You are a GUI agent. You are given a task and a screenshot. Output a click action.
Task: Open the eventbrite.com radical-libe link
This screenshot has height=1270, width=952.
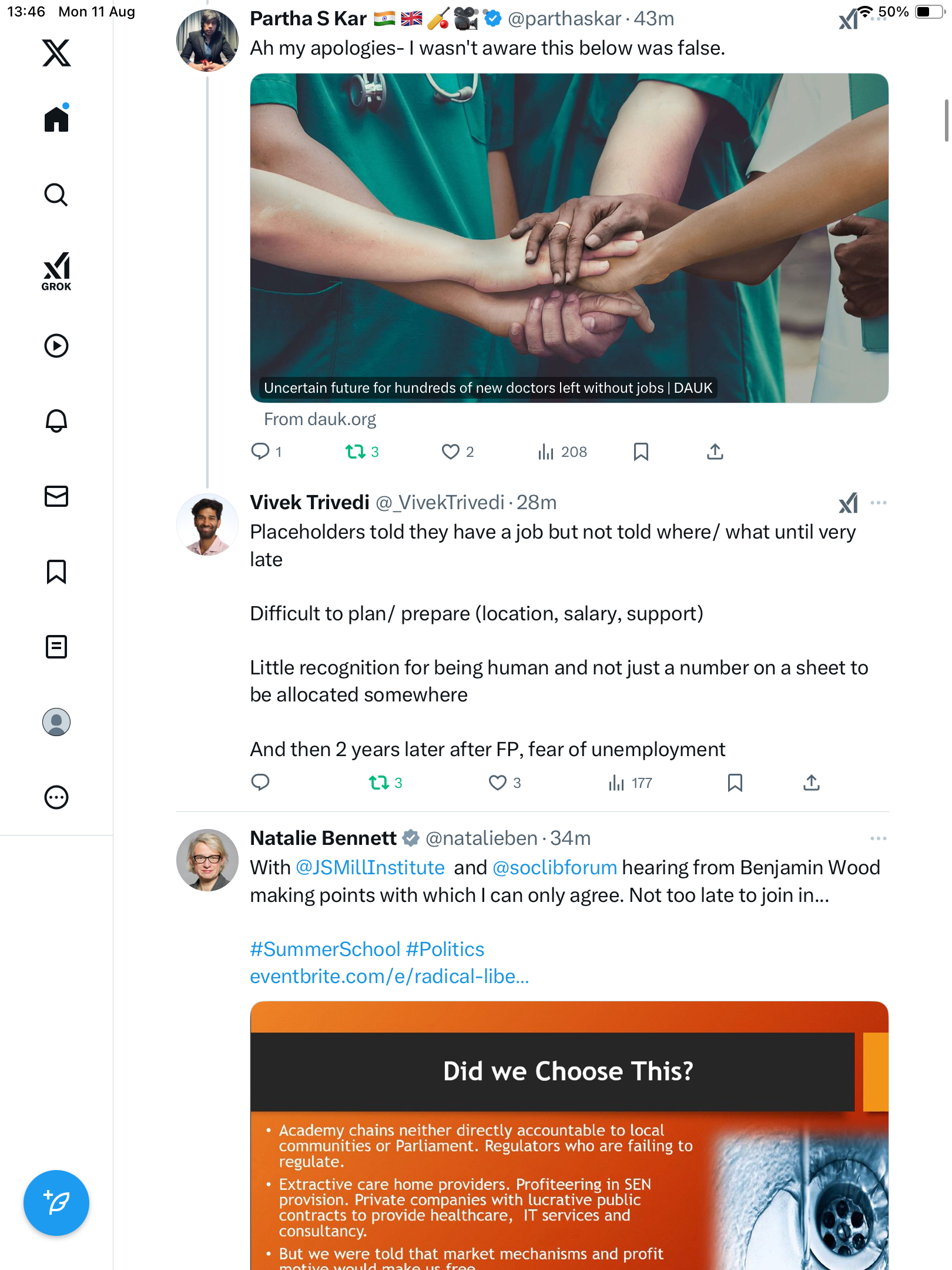coord(390,977)
